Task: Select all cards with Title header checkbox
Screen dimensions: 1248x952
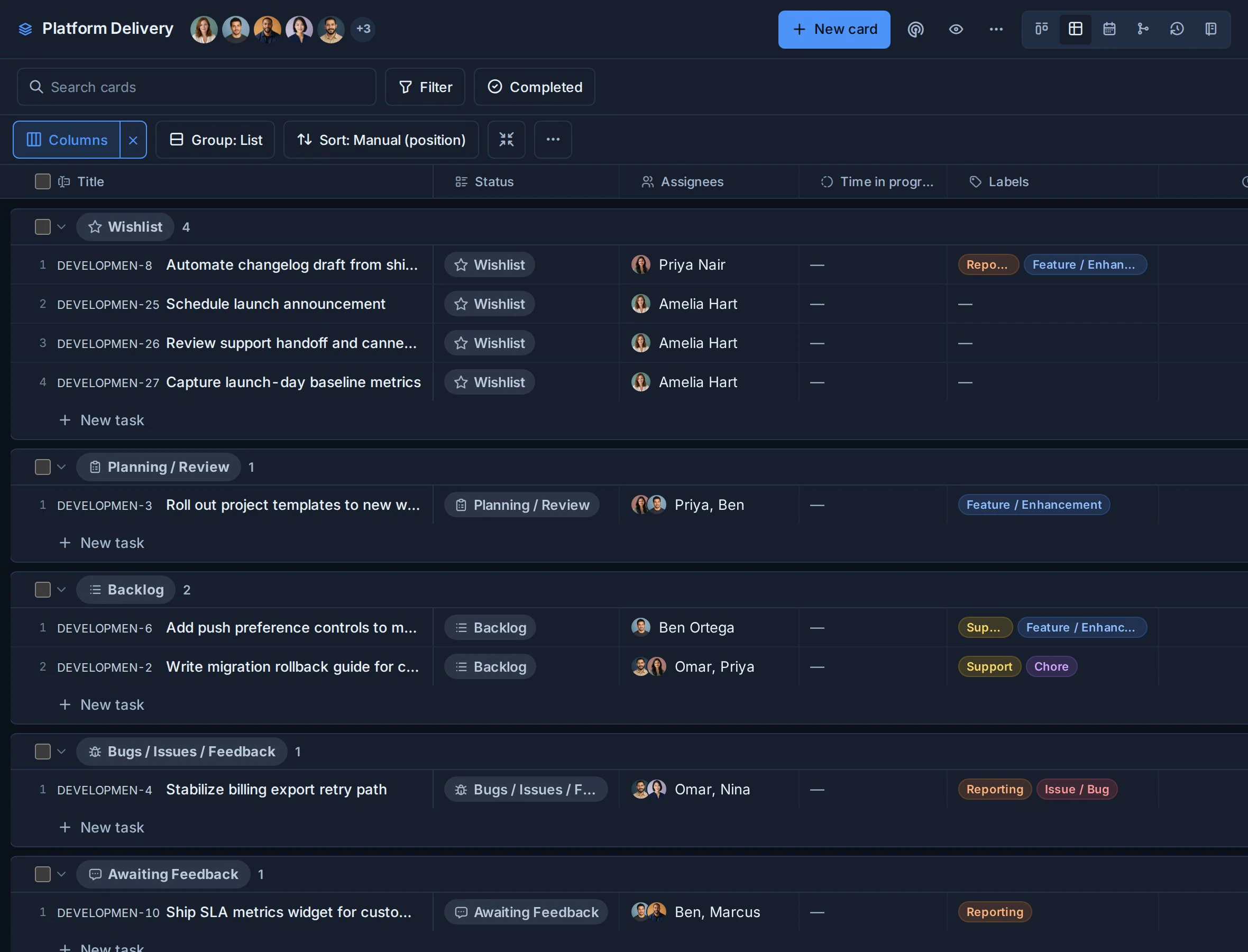Action: 42,181
